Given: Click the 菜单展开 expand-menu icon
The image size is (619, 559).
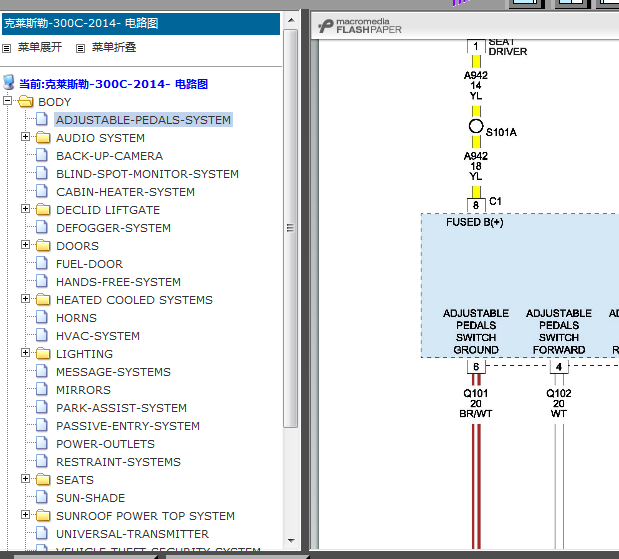Looking at the screenshot, I should 7,49.
